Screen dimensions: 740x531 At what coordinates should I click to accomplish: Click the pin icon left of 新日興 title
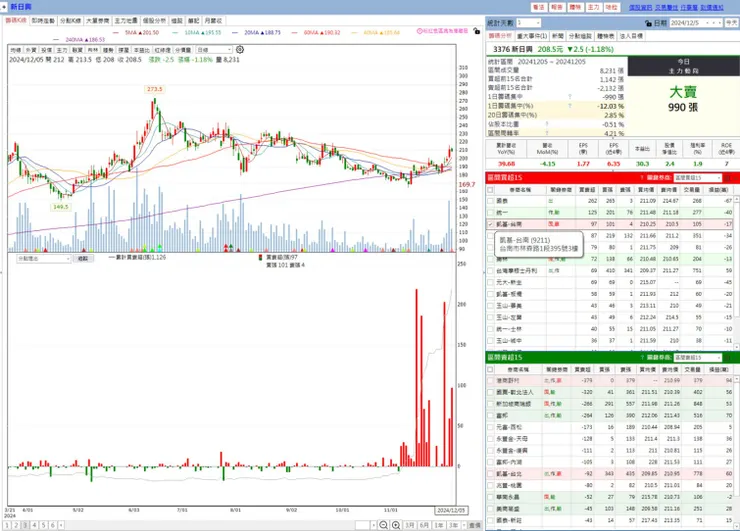(x=4, y=7)
